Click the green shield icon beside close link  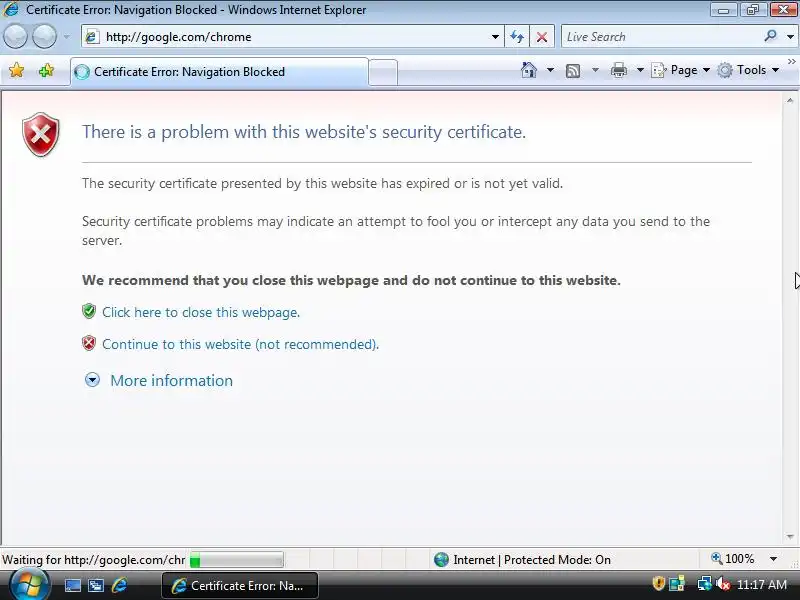pos(89,311)
